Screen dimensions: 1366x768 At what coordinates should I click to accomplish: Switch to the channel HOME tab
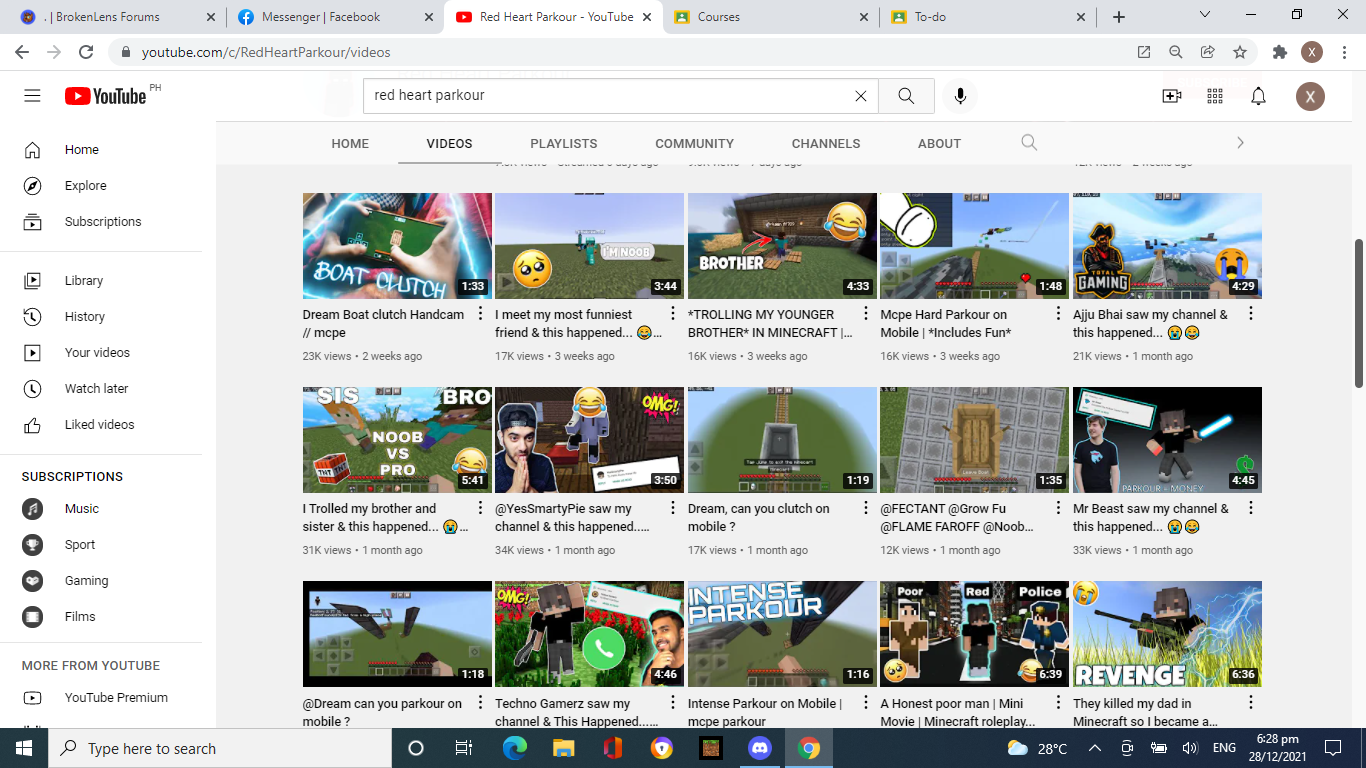point(350,143)
